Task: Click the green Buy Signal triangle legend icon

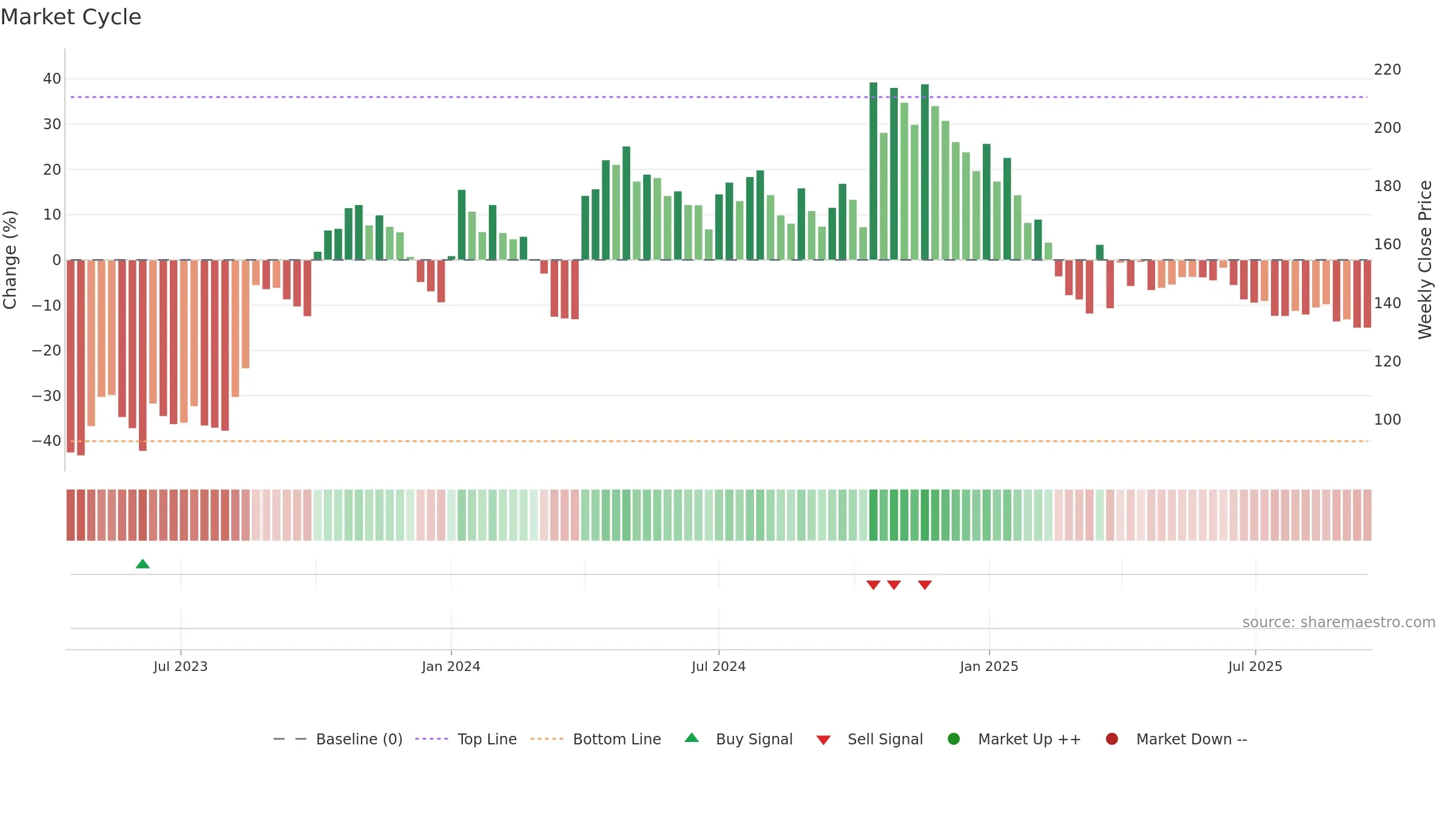Action: tap(692, 738)
